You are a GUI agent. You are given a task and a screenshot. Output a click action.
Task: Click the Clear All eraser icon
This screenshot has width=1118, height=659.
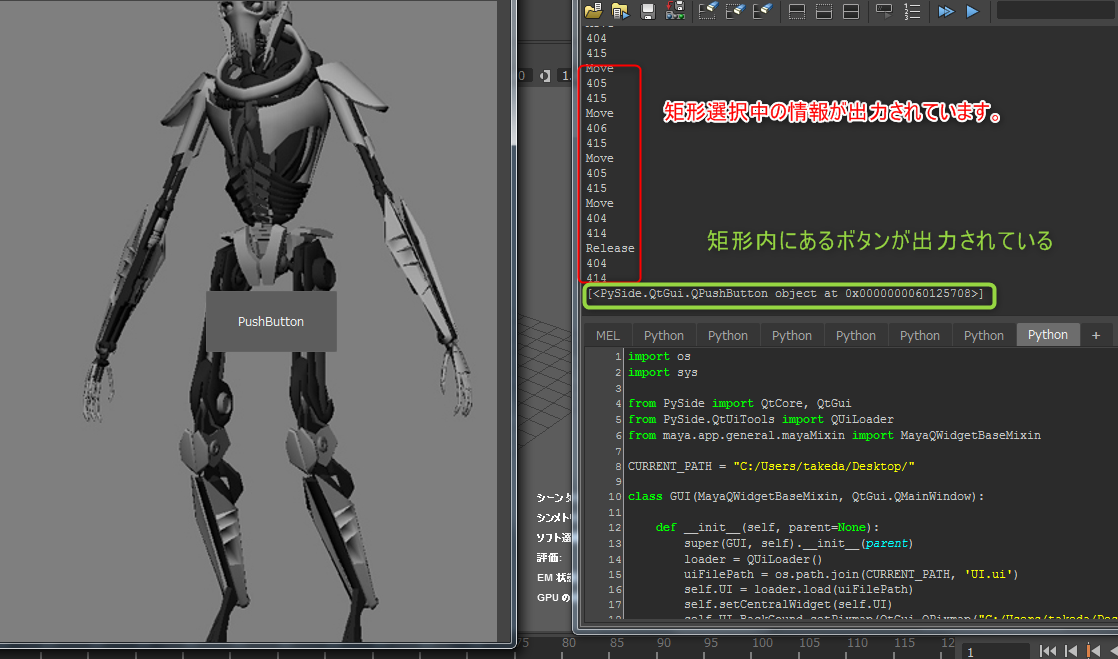tap(762, 11)
